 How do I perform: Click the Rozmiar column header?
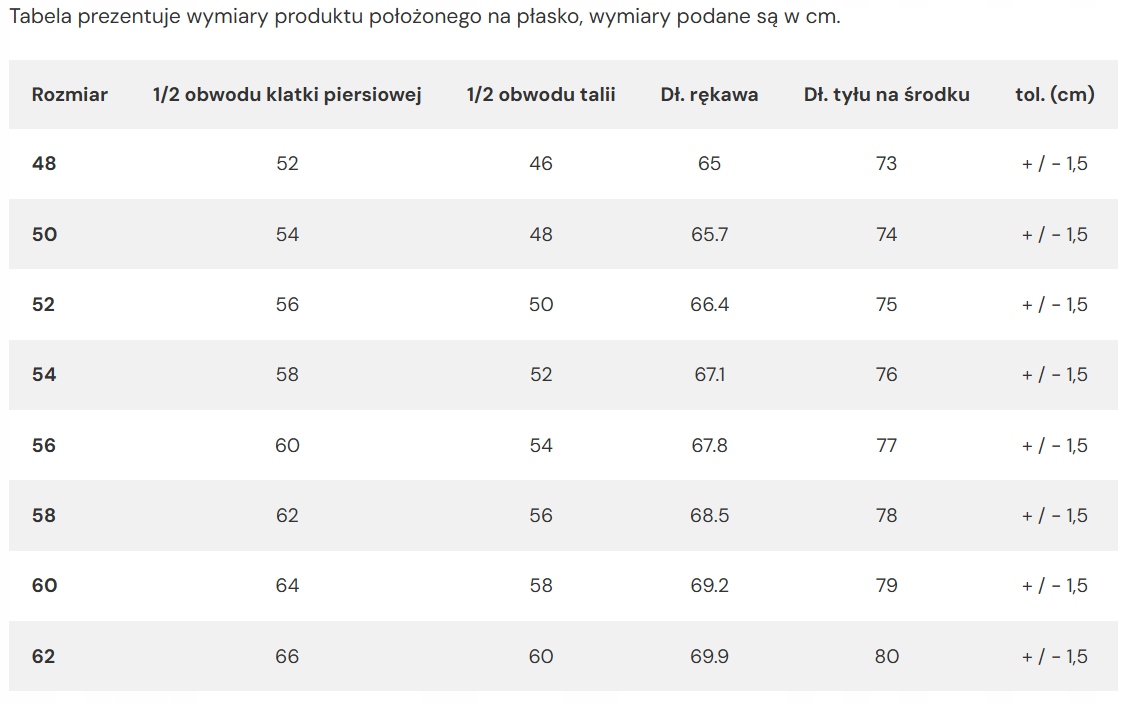click(70, 95)
